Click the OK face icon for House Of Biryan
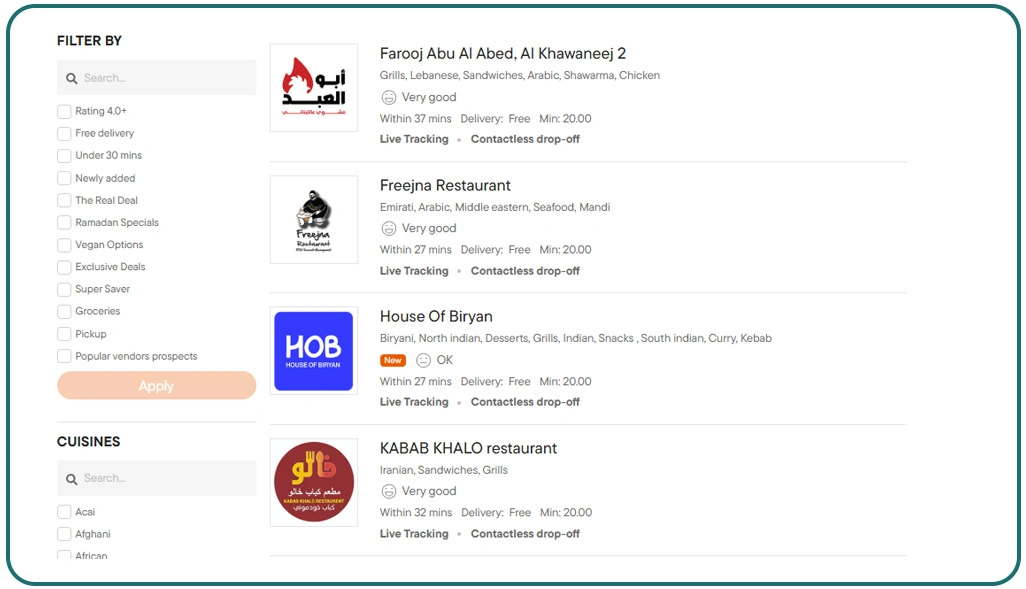Image resolution: width=1026 pixels, height=589 pixels. (423, 360)
